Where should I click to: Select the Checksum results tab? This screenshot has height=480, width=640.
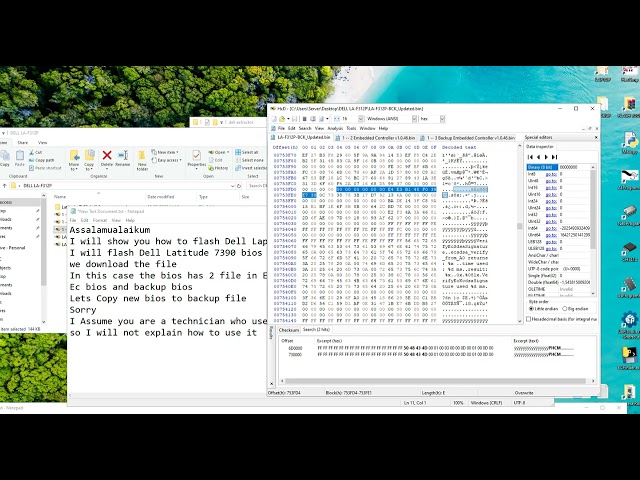pos(289,330)
